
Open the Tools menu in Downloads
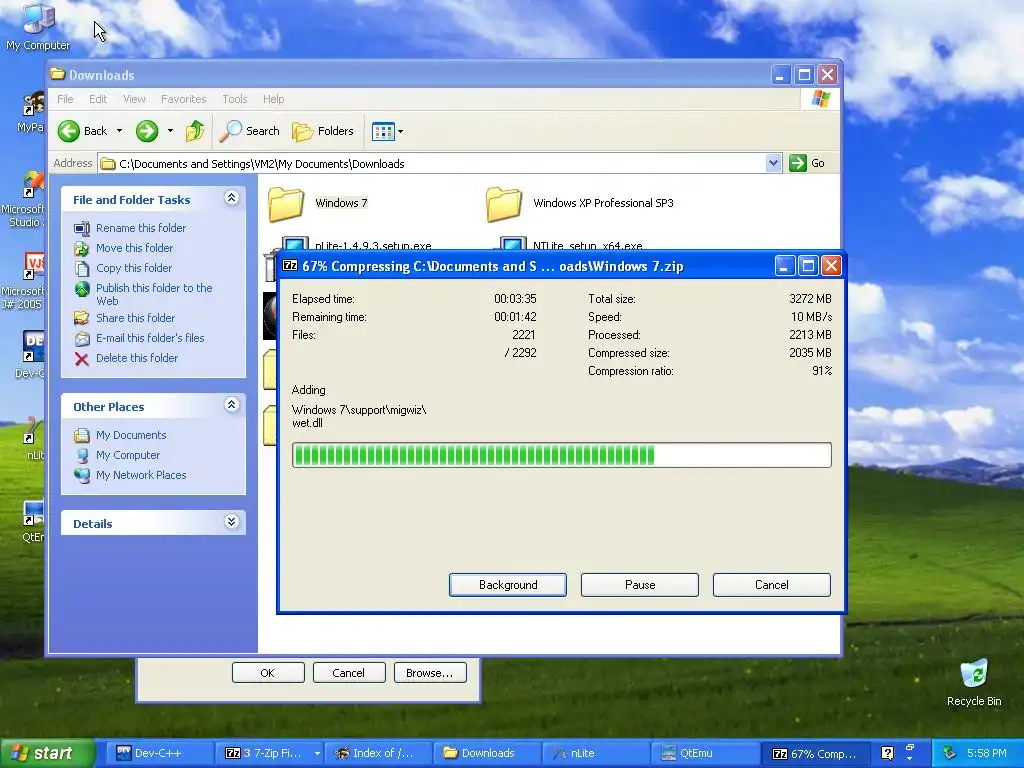(234, 99)
